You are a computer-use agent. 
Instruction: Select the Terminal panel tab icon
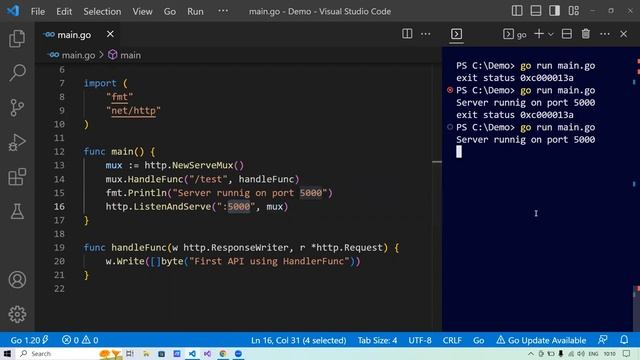(x=456, y=34)
